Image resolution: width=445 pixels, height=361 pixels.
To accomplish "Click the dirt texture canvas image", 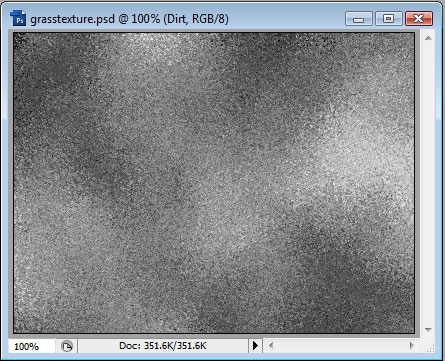I will point(214,183).
